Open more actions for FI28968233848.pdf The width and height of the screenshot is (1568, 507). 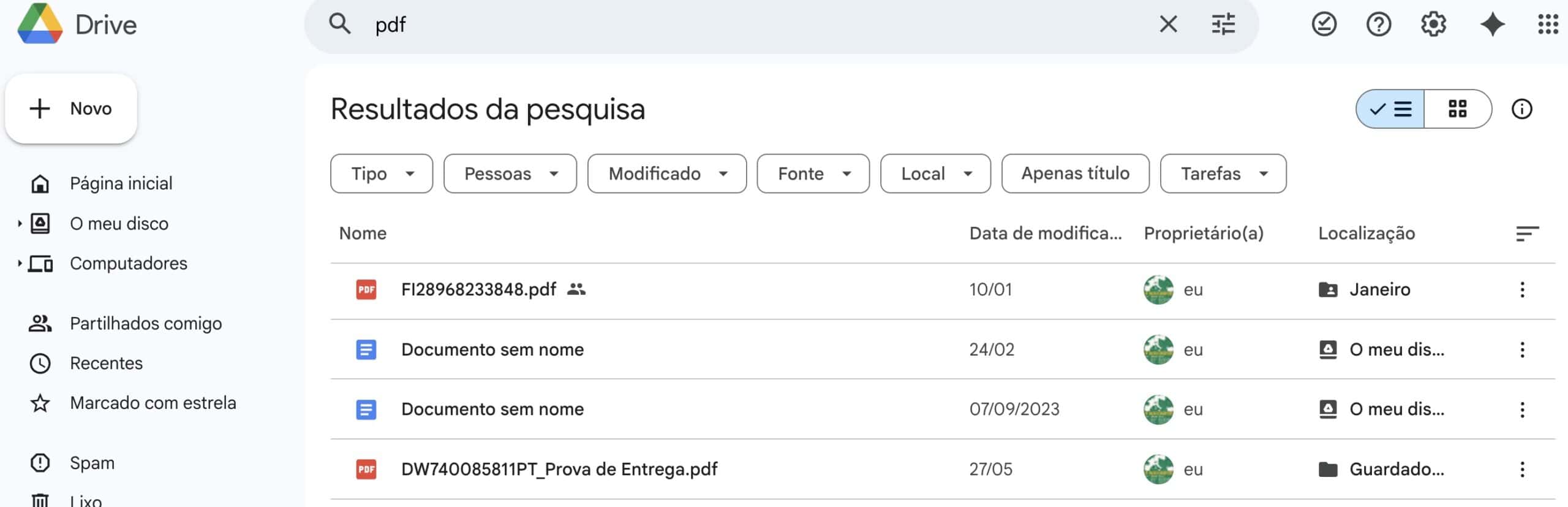tap(1522, 290)
